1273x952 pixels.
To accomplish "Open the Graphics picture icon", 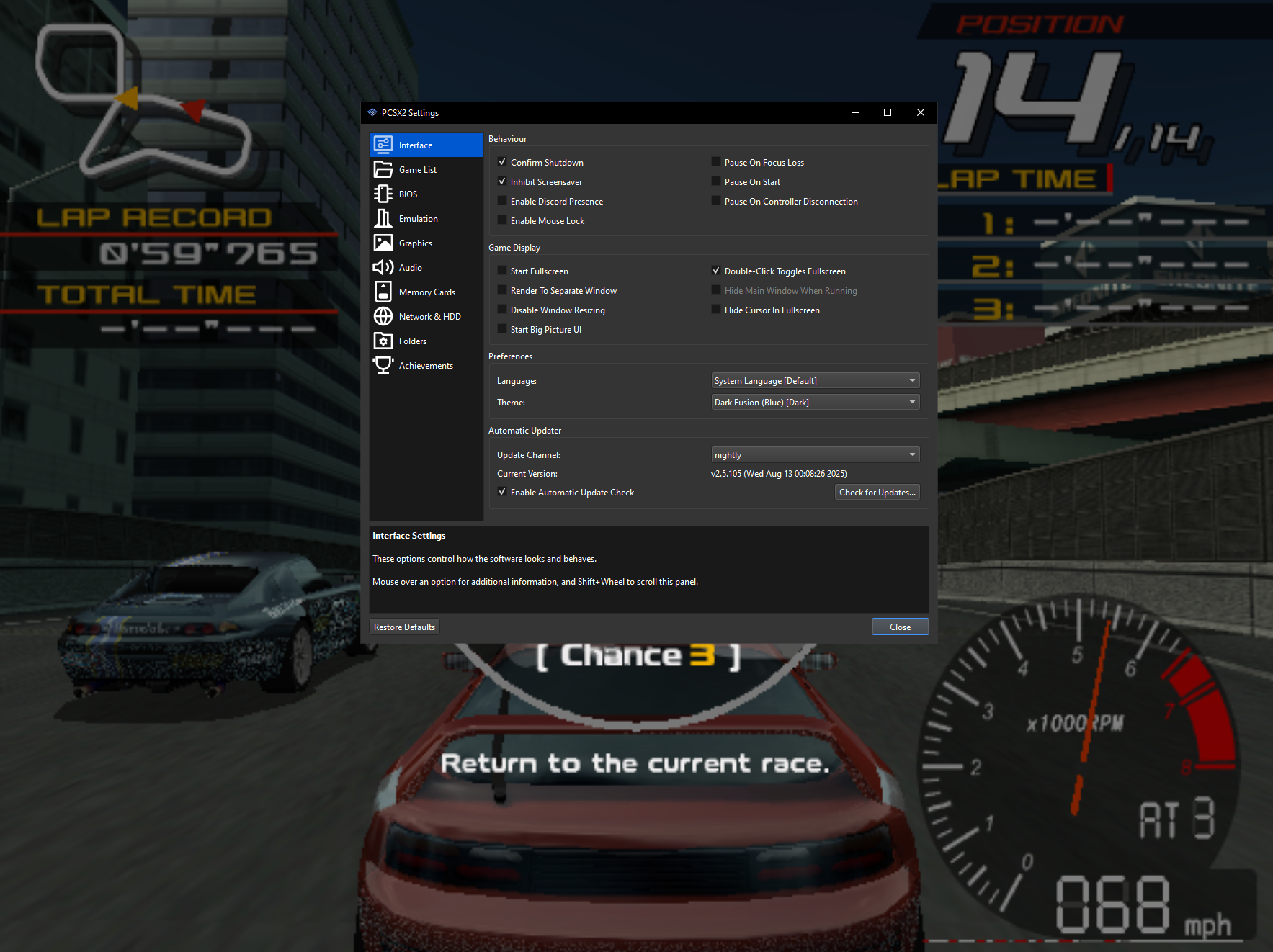I will [x=383, y=243].
